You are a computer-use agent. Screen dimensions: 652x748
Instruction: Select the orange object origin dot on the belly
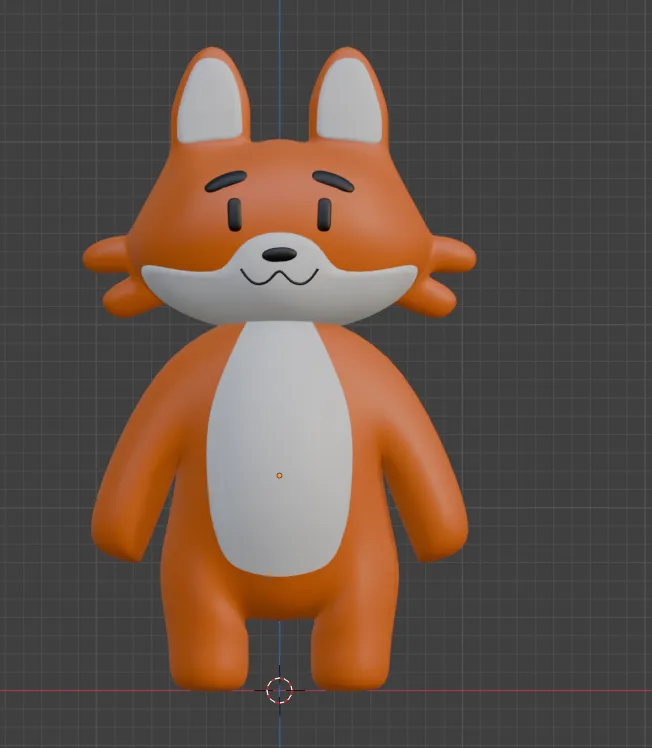(x=279, y=476)
